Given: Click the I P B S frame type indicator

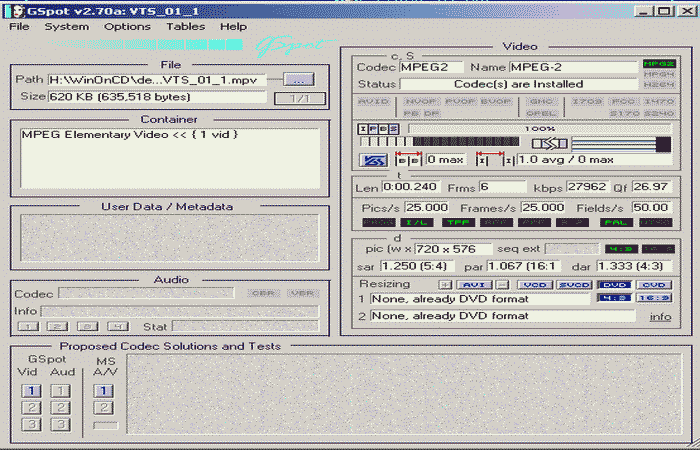Looking at the screenshot, I should tap(379, 129).
